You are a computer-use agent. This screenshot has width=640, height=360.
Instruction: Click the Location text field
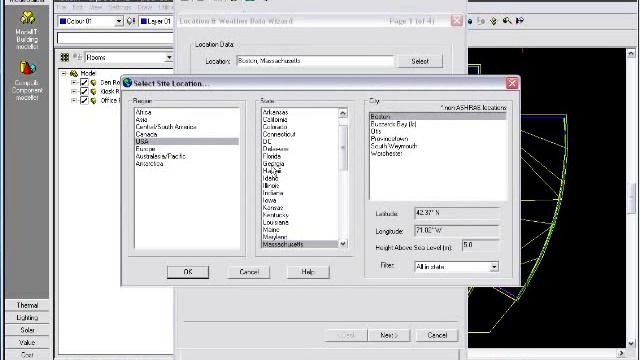[x=315, y=61]
